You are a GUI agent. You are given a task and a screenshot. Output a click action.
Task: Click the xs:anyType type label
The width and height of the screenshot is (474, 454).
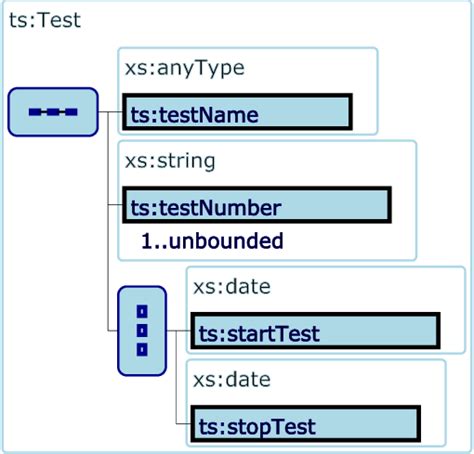click(x=184, y=68)
